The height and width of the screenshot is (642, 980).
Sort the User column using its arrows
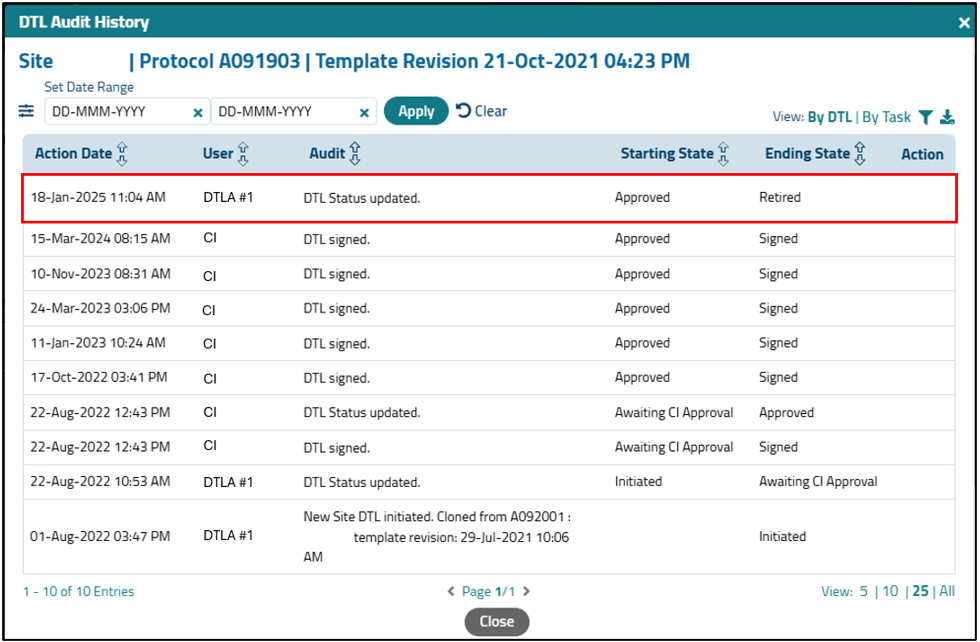click(x=245, y=154)
